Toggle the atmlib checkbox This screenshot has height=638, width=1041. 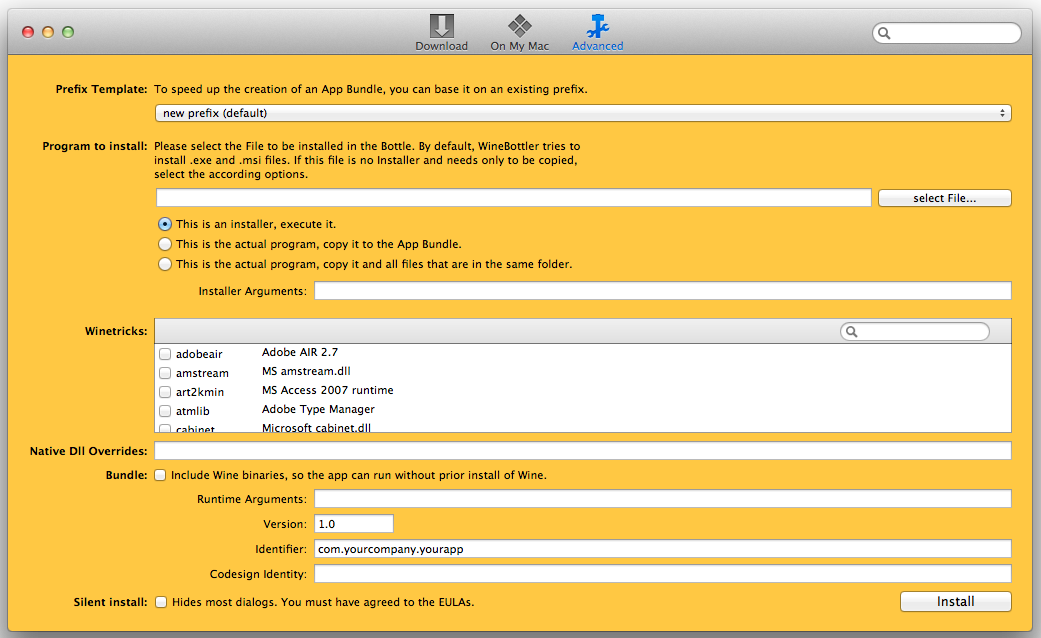[x=165, y=411]
